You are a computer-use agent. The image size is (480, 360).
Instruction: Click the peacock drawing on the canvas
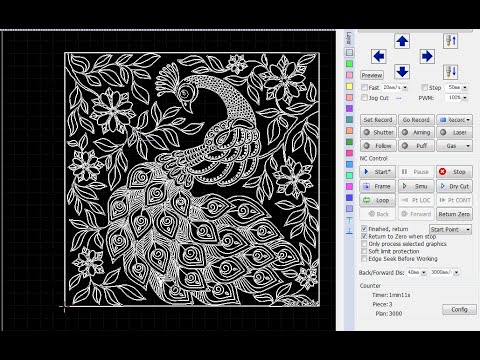(192, 179)
